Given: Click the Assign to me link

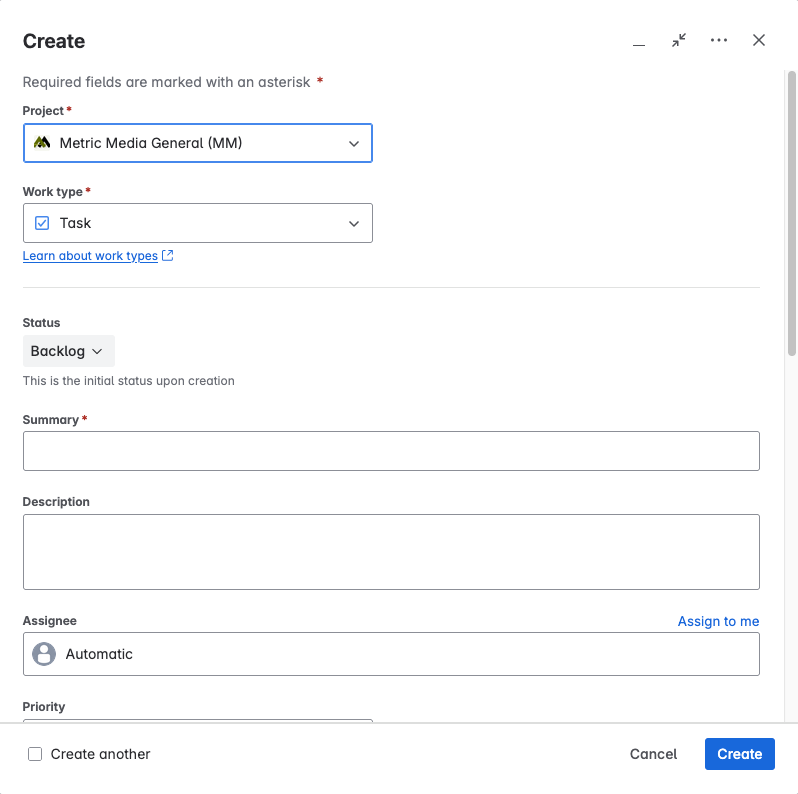Looking at the screenshot, I should [x=718, y=621].
